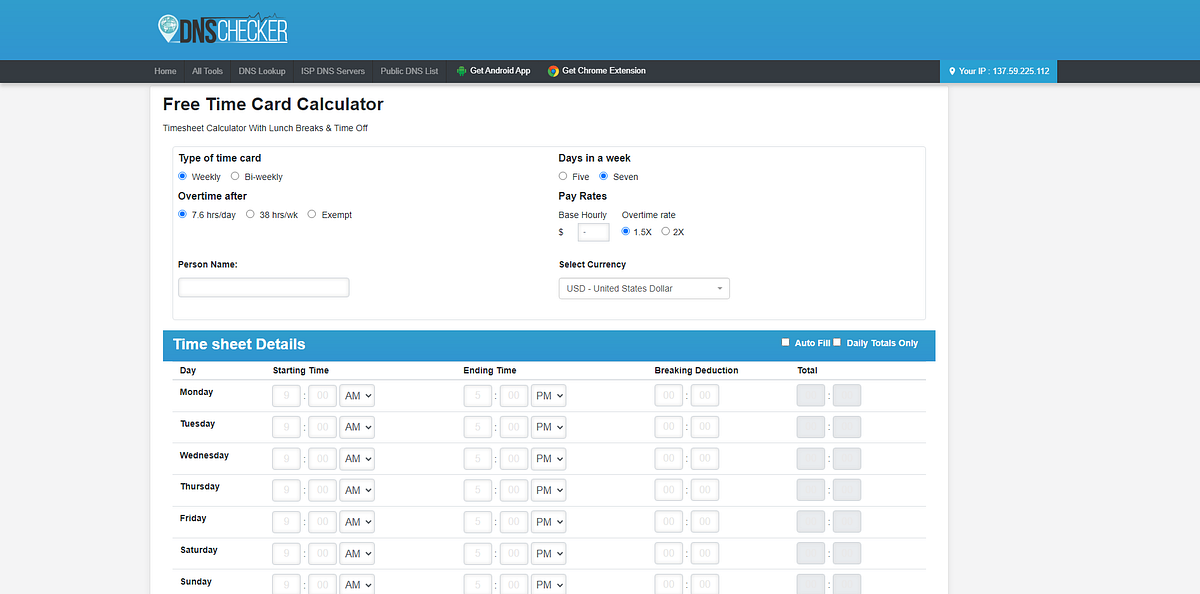The image size is (1200, 594).
Task: Go to the Public DNS List page
Action: [x=409, y=71]
